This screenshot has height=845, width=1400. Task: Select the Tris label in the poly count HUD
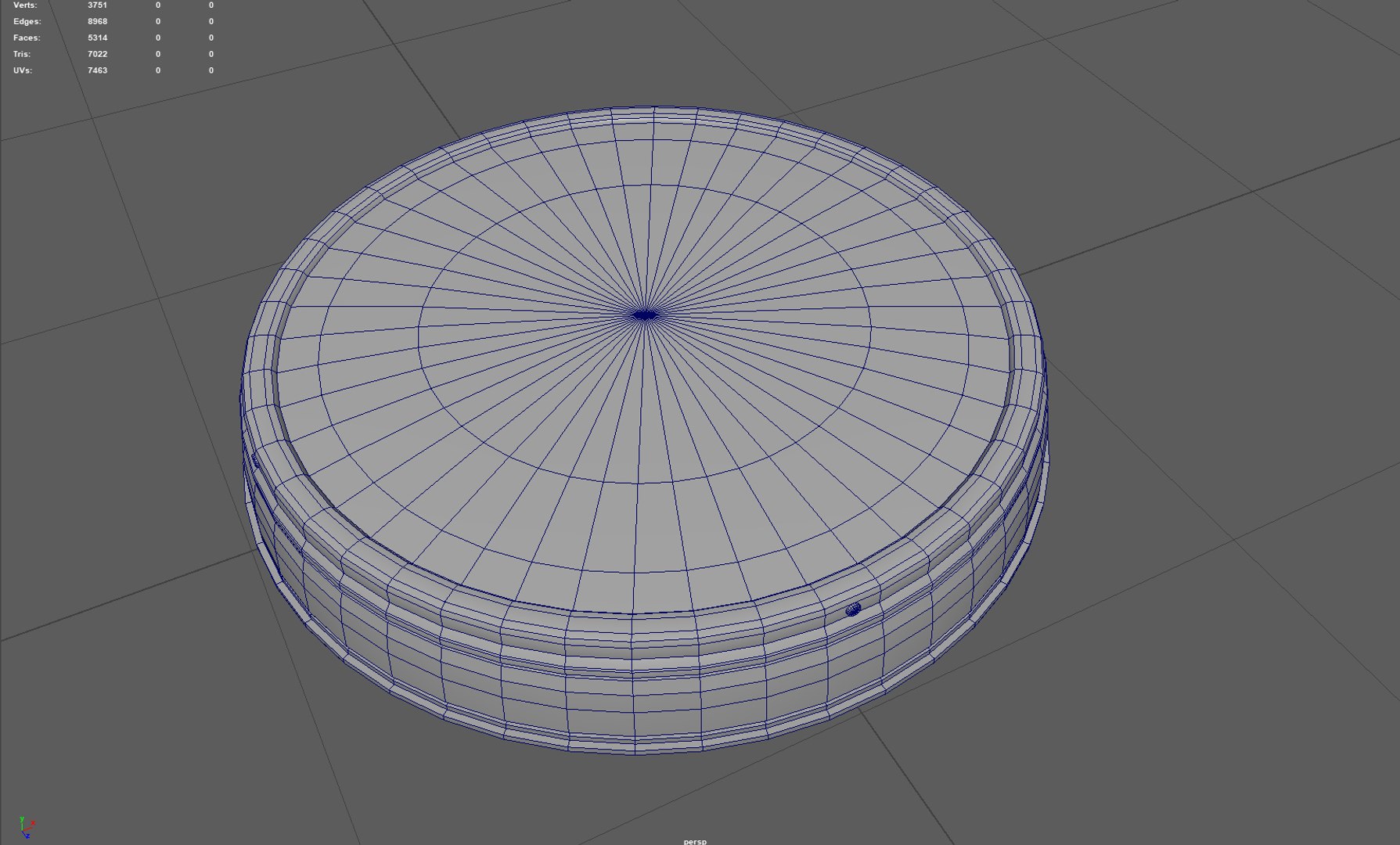click(22, 54)
